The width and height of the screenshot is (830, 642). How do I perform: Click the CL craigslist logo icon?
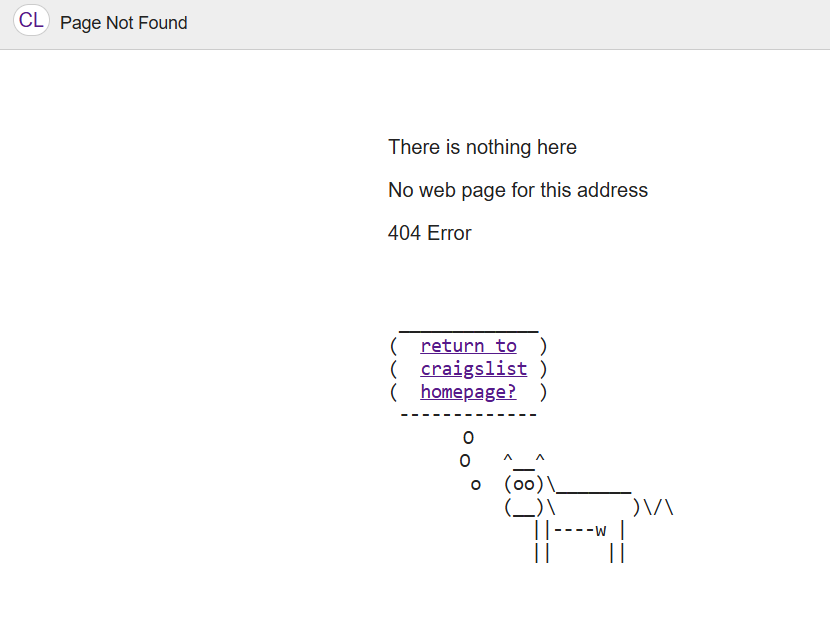(x=31, y=21)
